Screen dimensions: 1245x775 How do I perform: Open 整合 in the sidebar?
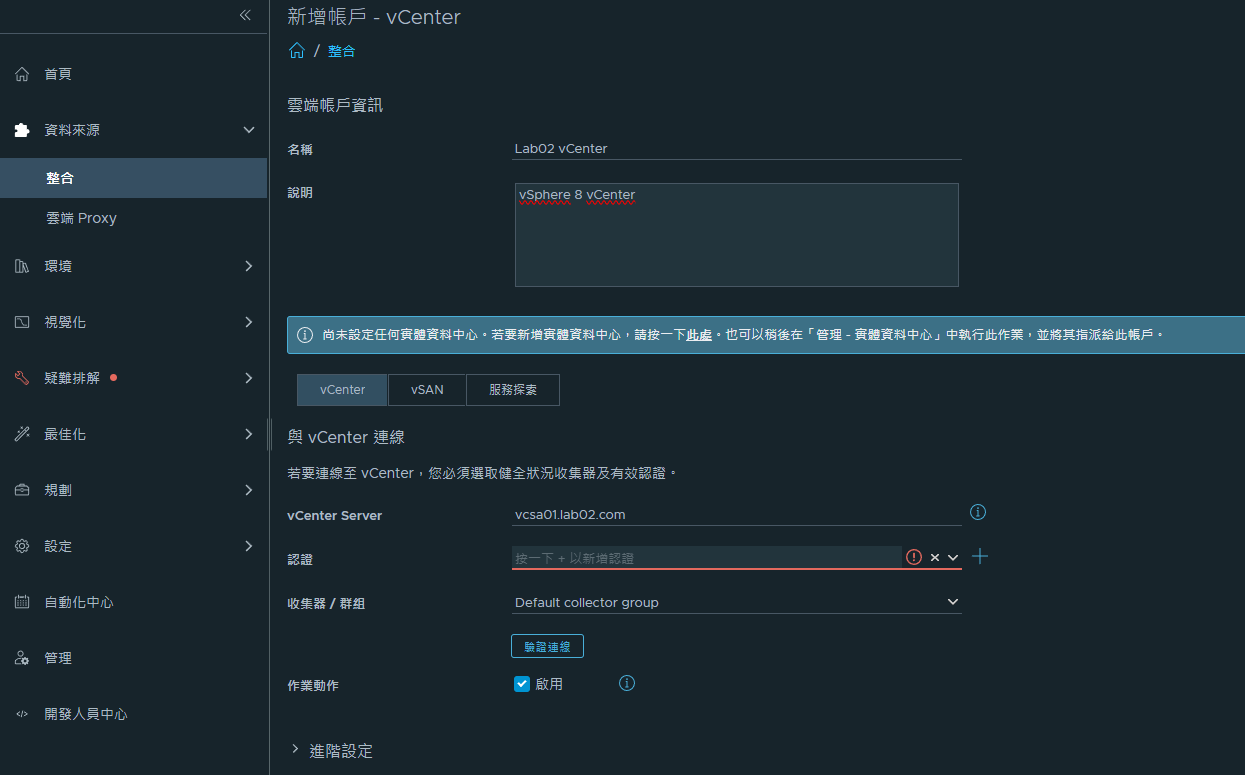[x=133, y=178]
